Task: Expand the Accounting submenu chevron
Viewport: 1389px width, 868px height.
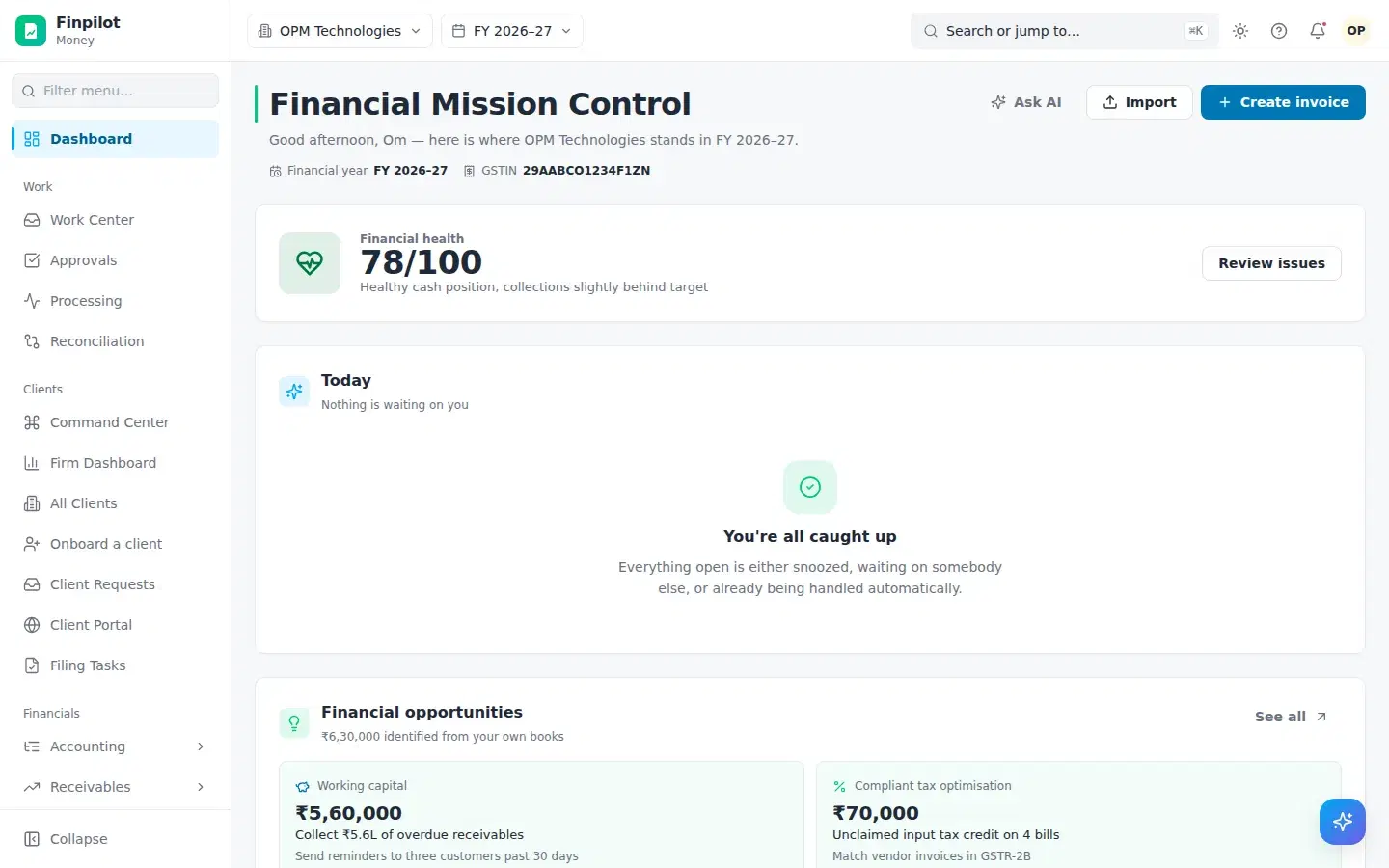Action: click(201, 746)
